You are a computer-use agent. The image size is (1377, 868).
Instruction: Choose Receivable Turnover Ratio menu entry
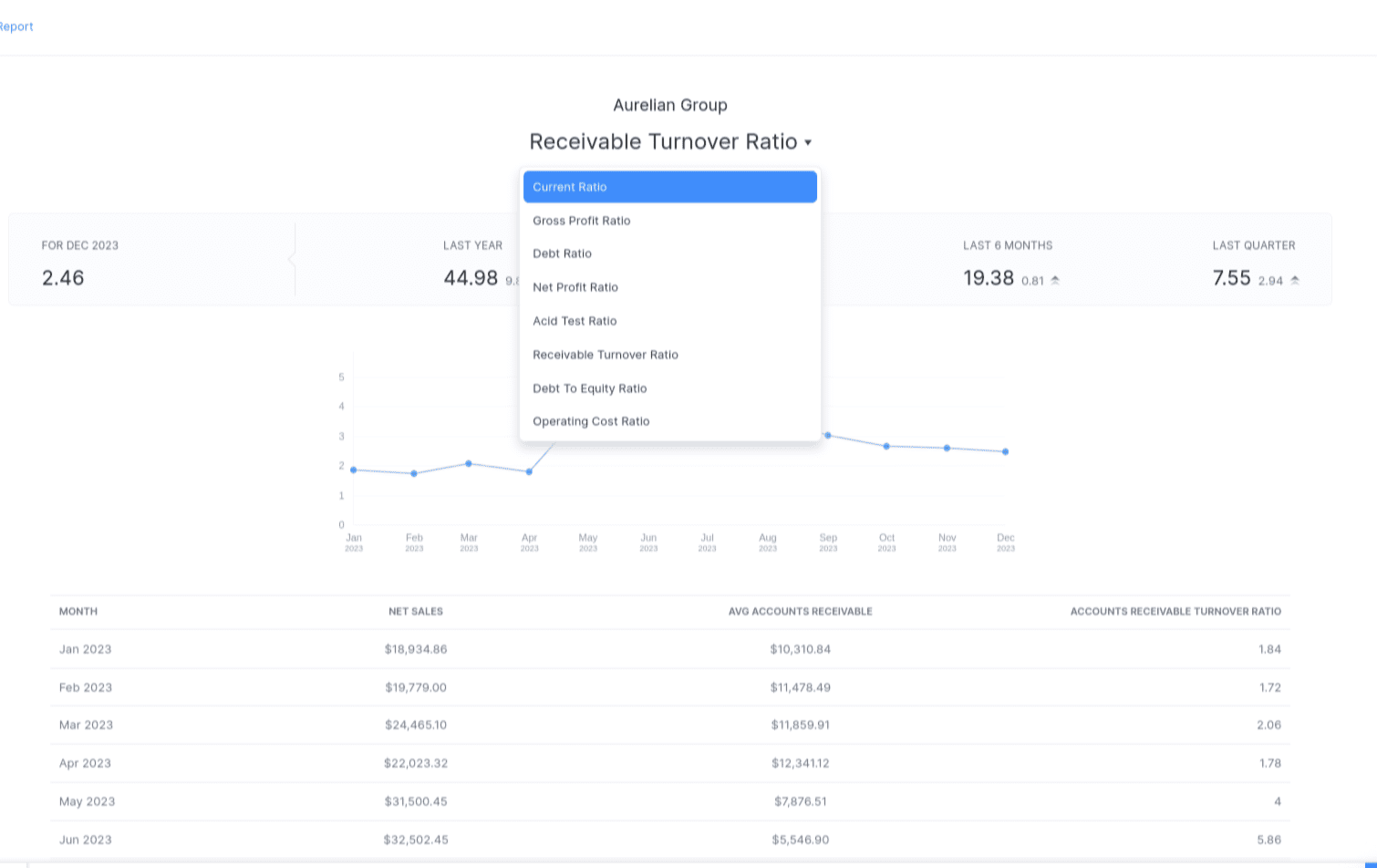[x=670, y=355]
